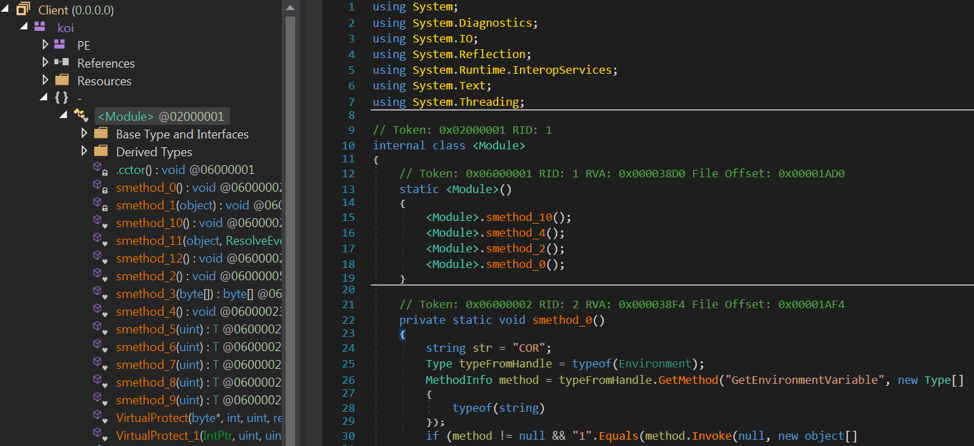
Task: Click the smethod_9(uint) method icon
Action: point(100,399)
